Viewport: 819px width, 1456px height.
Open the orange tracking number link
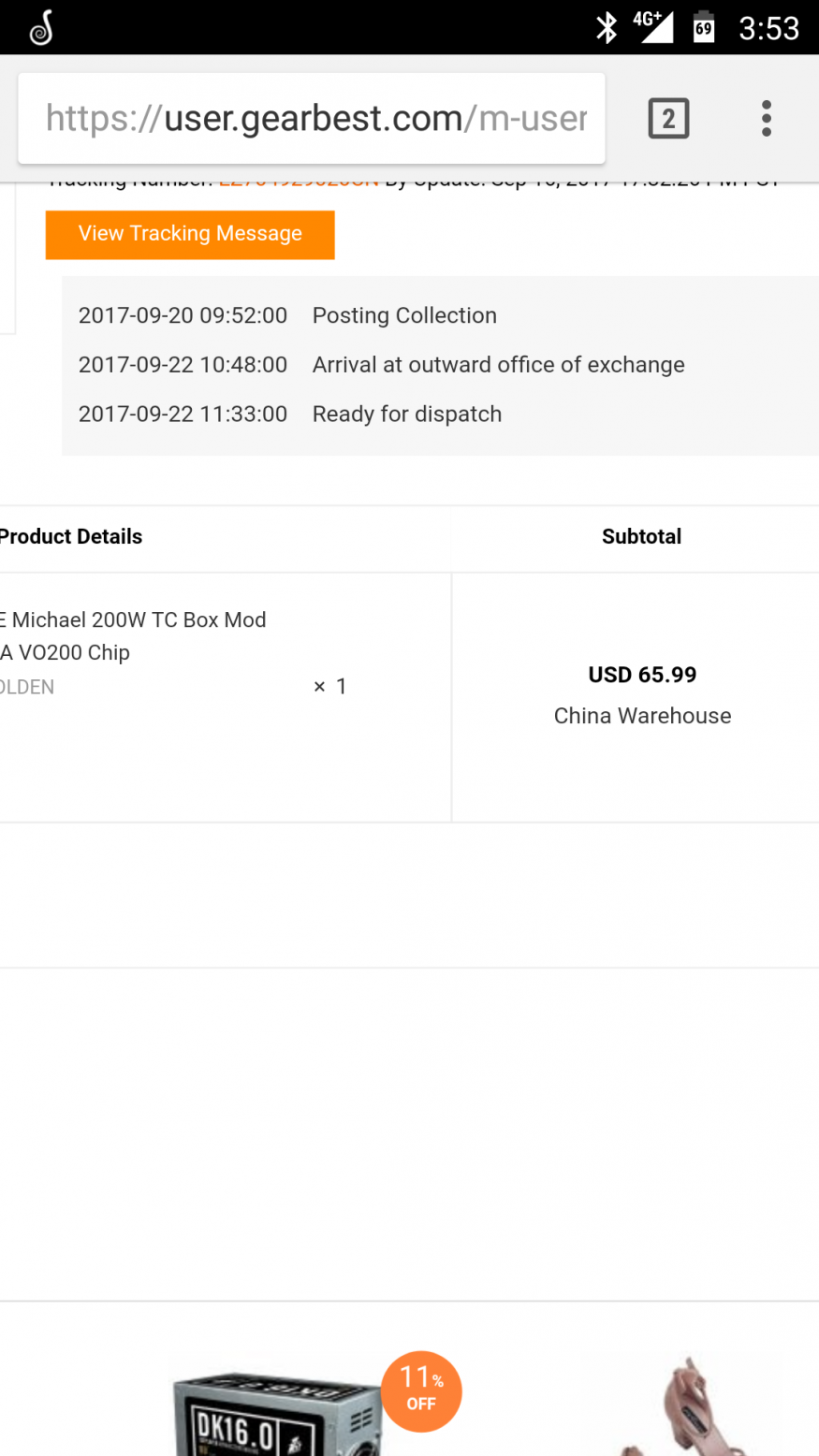point(298,182)
